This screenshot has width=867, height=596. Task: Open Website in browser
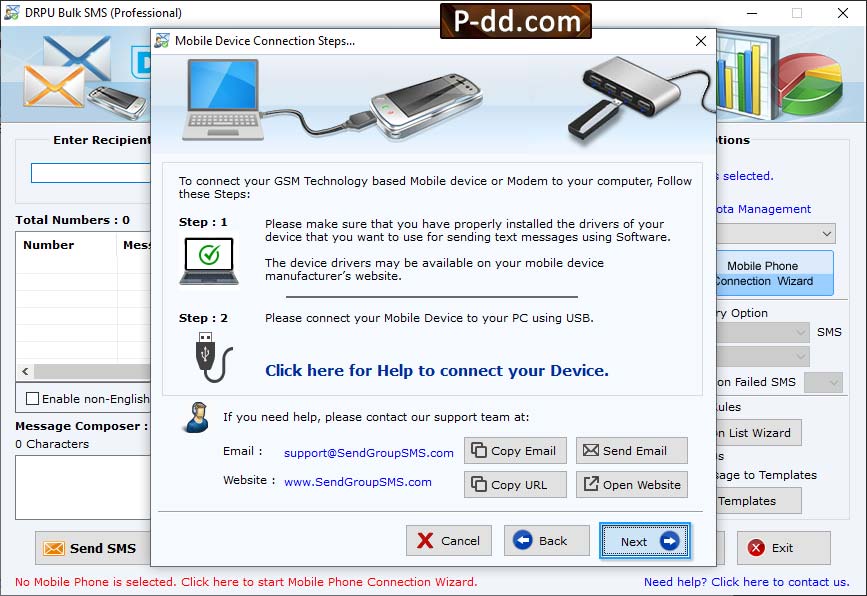coord(631,485)
